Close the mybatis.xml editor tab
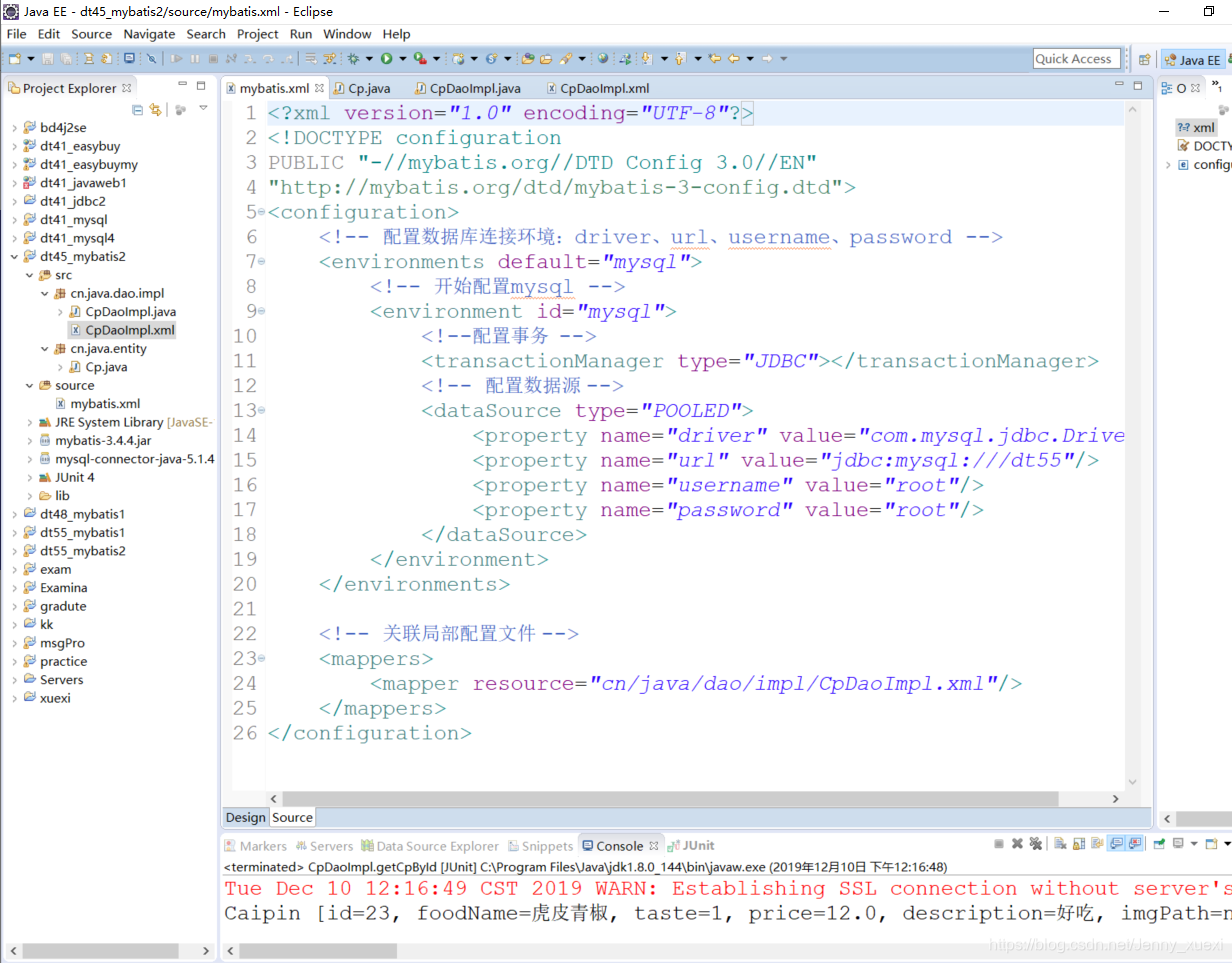1232x963 pixels. coord(320,88)
